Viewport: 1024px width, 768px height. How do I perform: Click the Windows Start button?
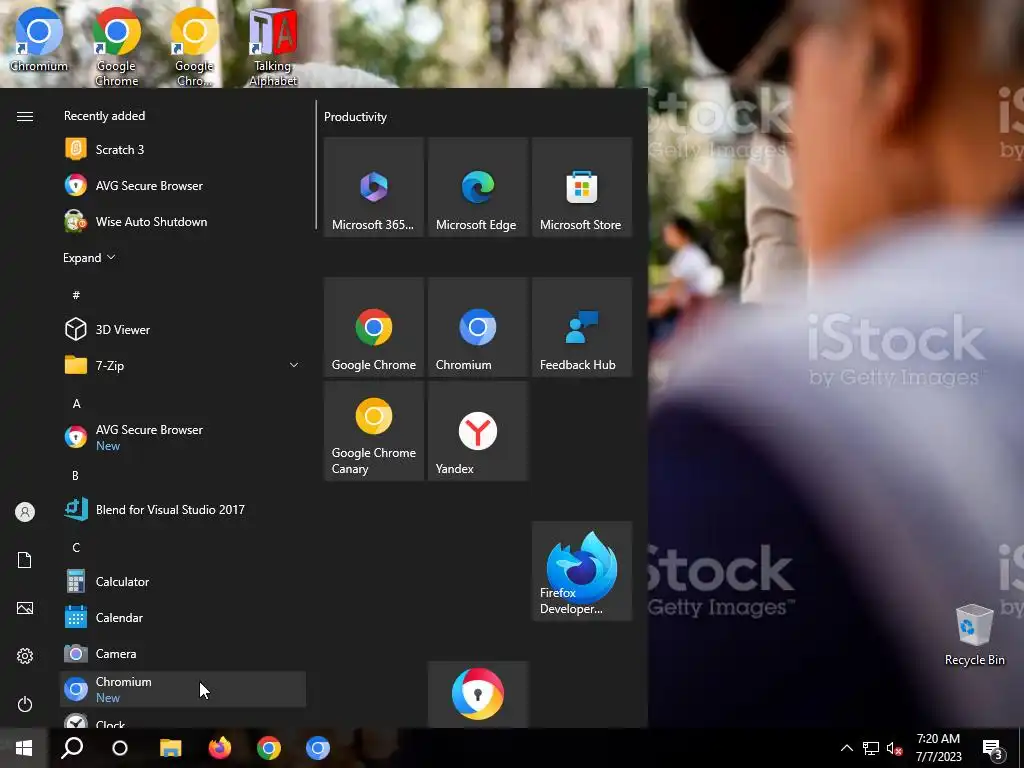pyautogui.click(x=24, y=748)
